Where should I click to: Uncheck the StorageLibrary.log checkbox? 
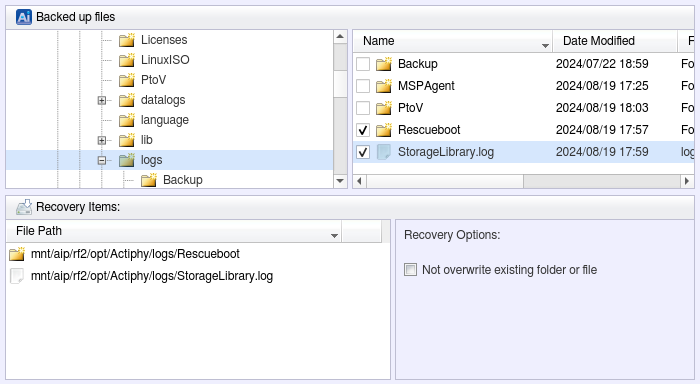(363, 152)
